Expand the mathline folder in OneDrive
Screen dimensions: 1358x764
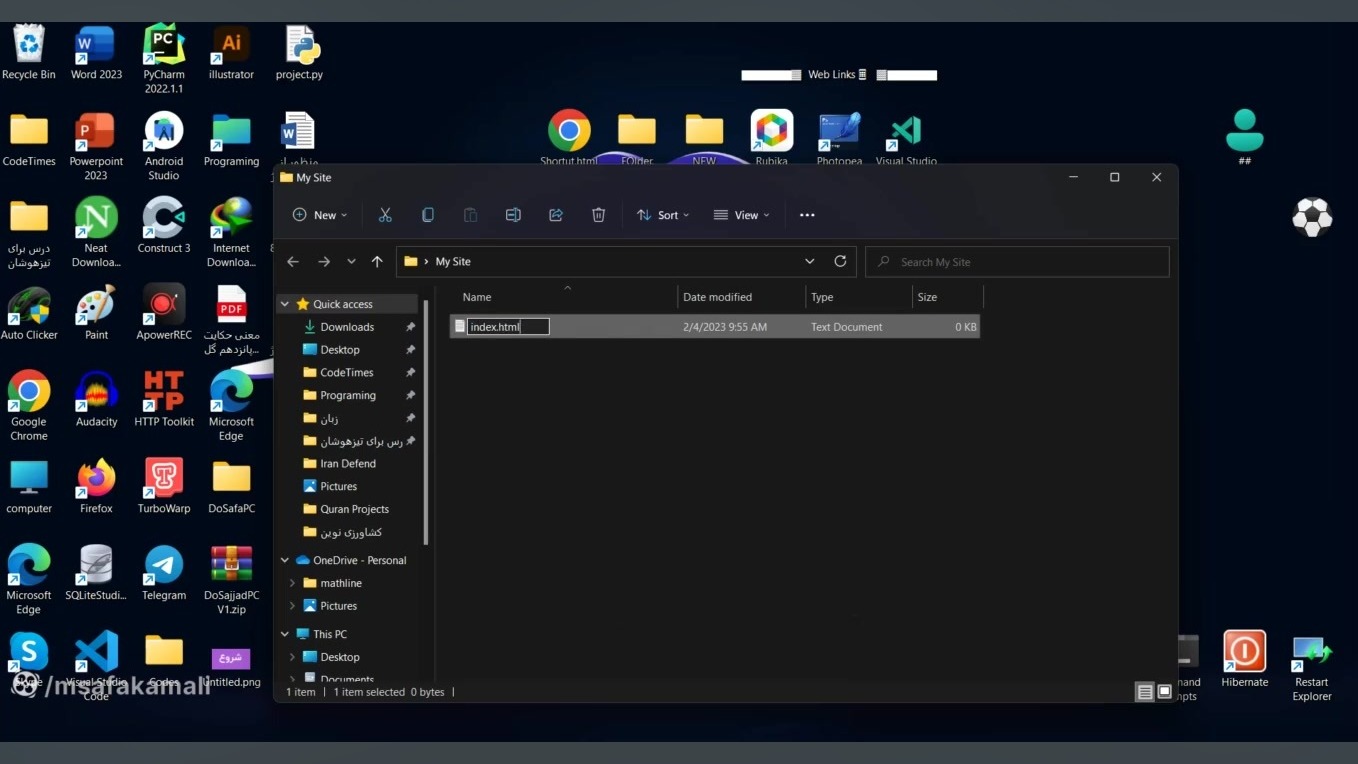pos(292,583)
